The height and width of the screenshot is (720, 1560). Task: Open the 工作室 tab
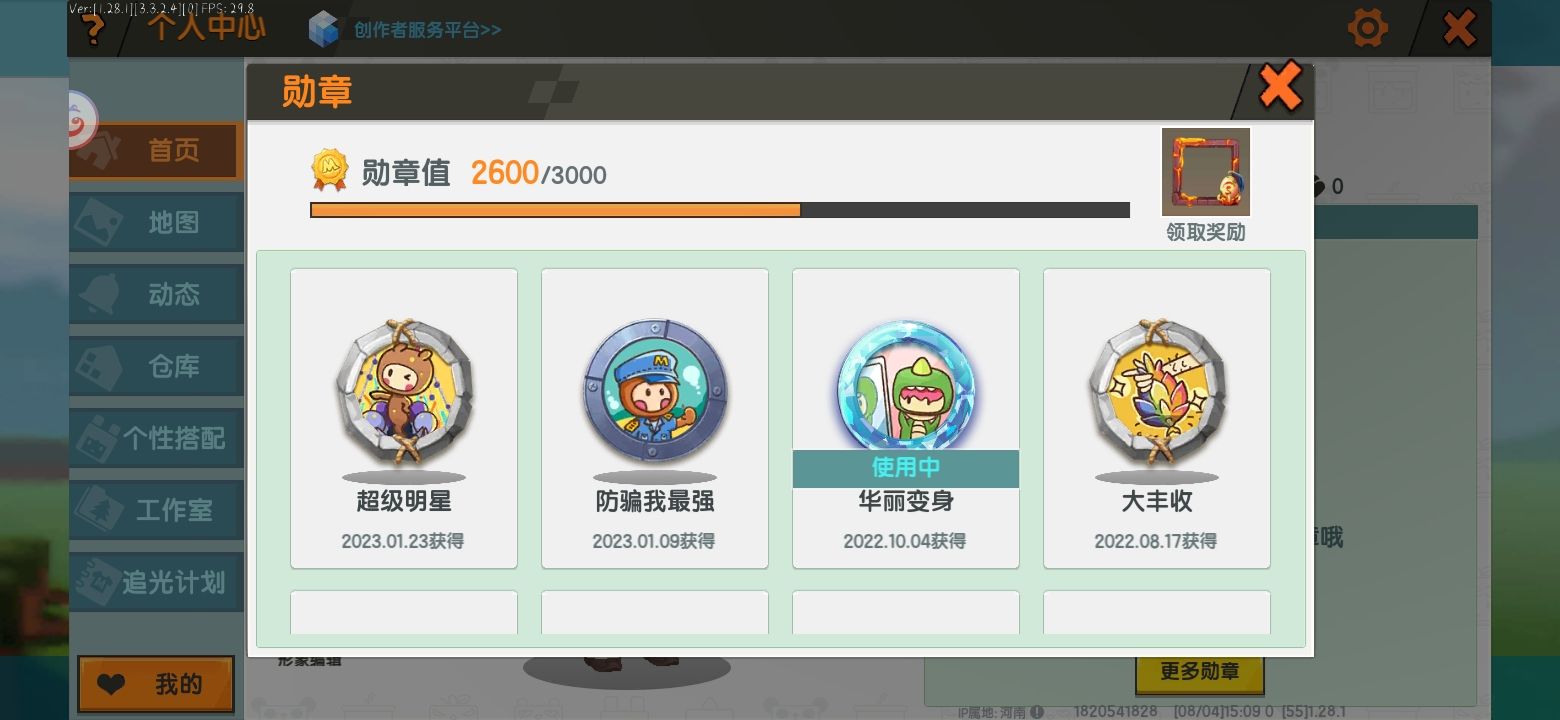[156, 511]
